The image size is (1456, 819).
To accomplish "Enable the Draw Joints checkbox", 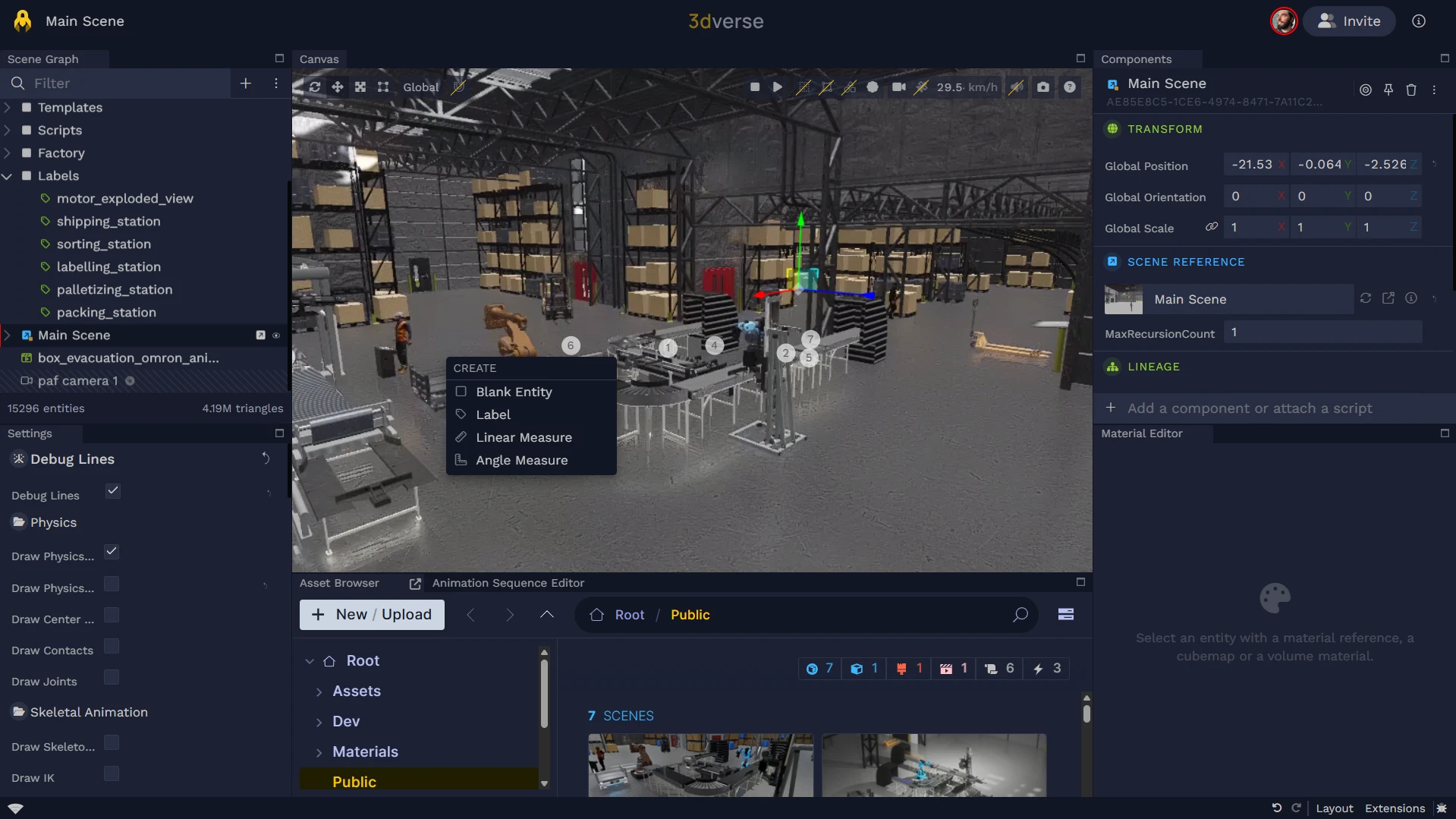I will tap(112, 678).
